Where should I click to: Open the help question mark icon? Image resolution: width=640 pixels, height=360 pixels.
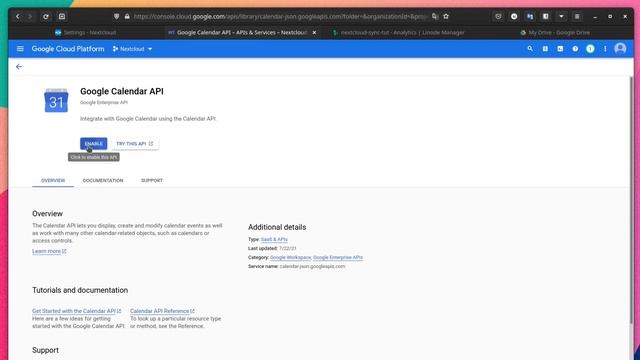(575, 49)
